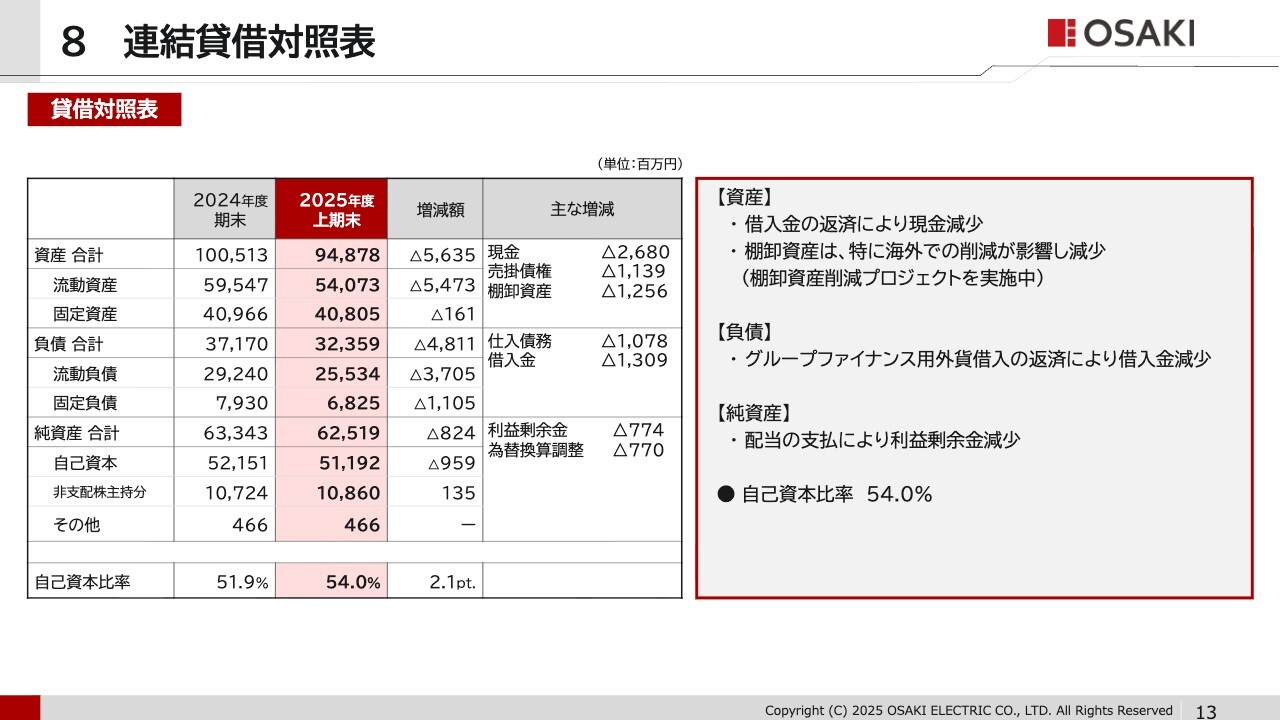Click the 主な増減 column header
The image size is (1280, 720).
(x=582, y=209)
